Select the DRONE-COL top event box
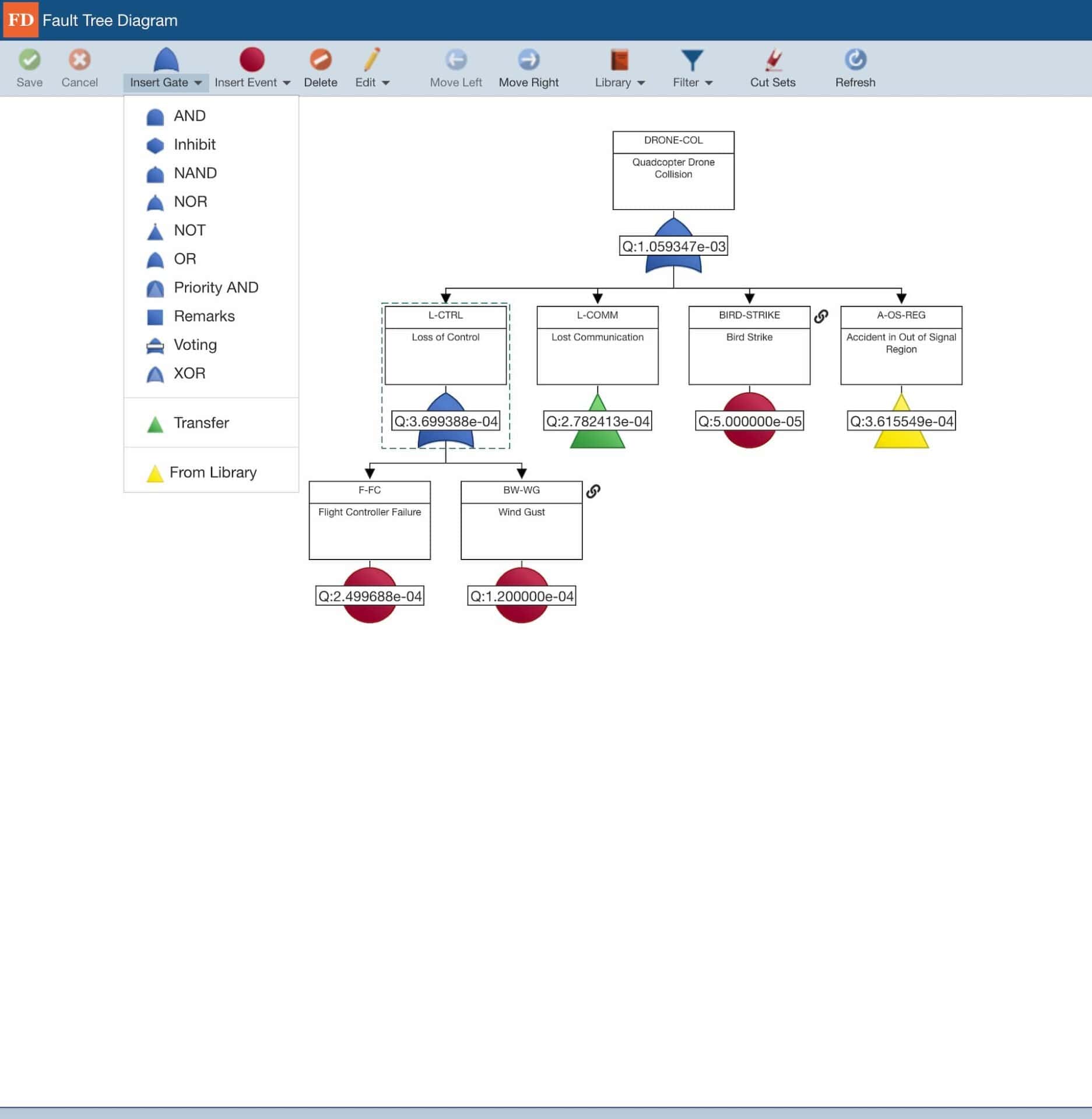 (x=673, y=169)
